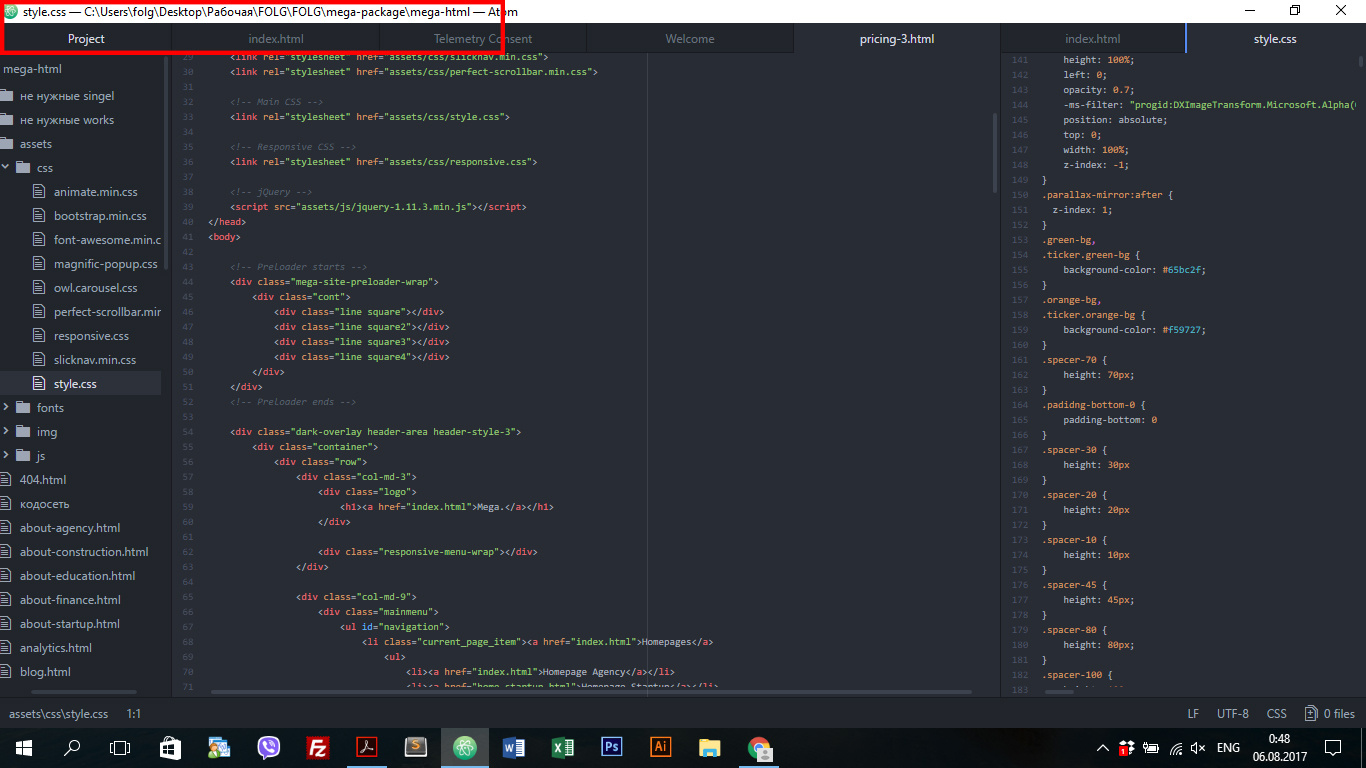Image resolution: width=1366 pixels, height=768 pixels.
Task: Change the LF line ending selector
Action: tap(1193, 714)
